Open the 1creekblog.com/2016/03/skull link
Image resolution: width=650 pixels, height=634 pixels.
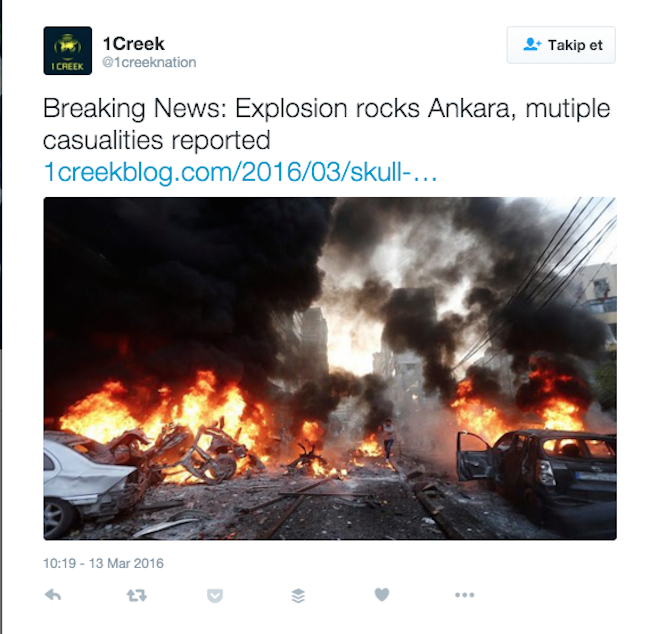click(240, 172)
